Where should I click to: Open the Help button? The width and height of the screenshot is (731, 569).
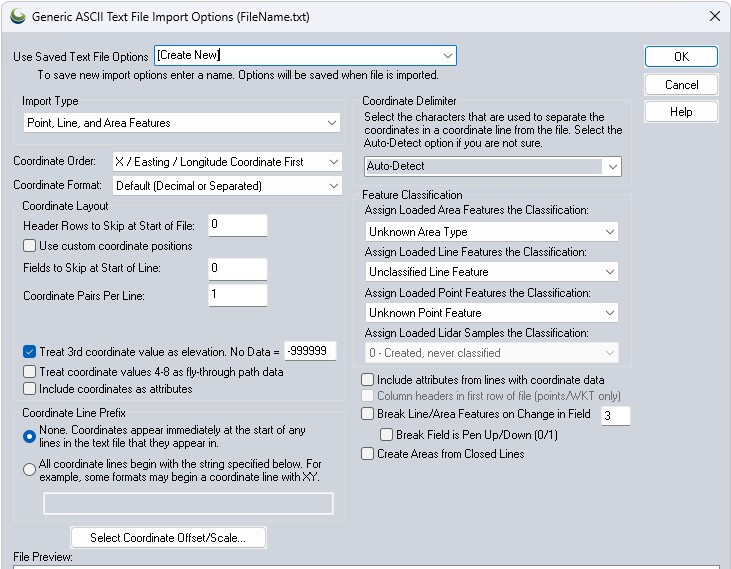[x=681, y=112]
